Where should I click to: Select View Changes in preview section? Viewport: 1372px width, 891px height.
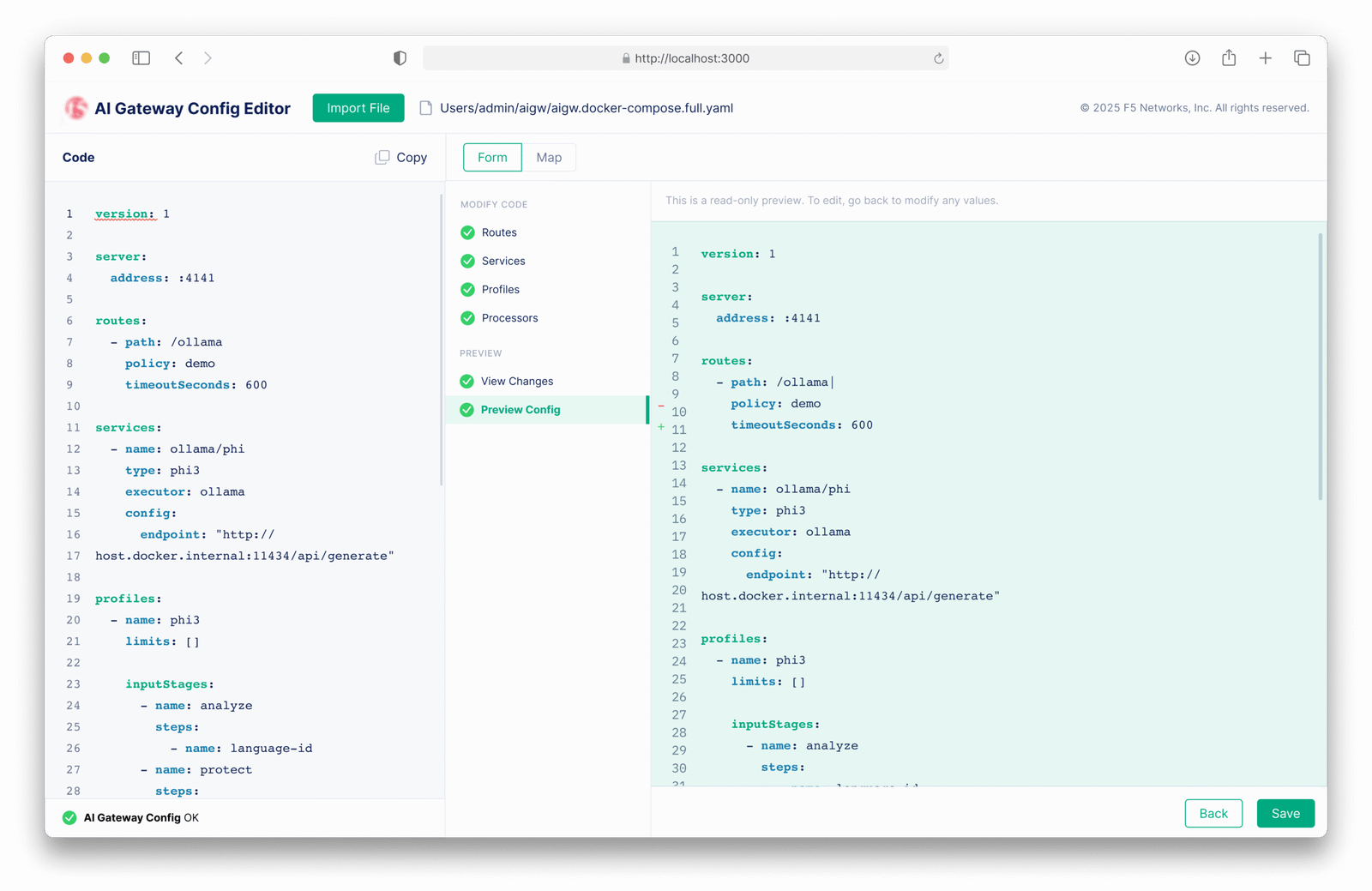(517, 382)
